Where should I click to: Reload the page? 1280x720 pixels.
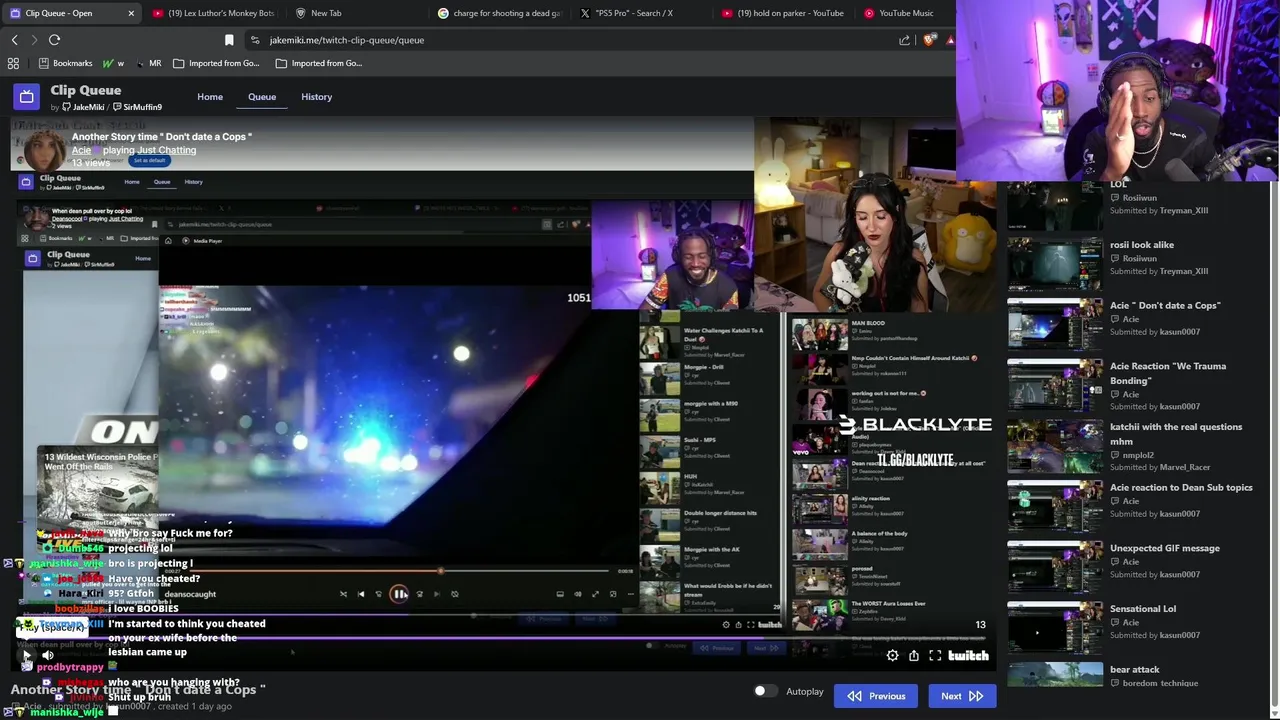(54, 40)
